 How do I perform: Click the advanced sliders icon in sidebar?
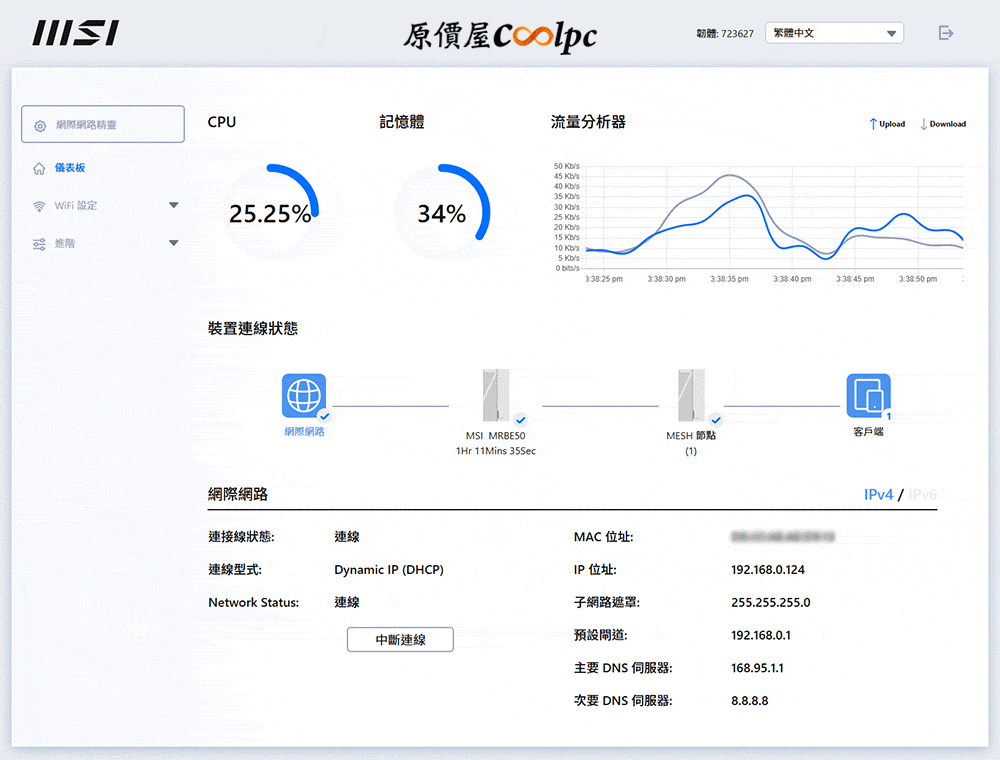click(x=39, y=244)
